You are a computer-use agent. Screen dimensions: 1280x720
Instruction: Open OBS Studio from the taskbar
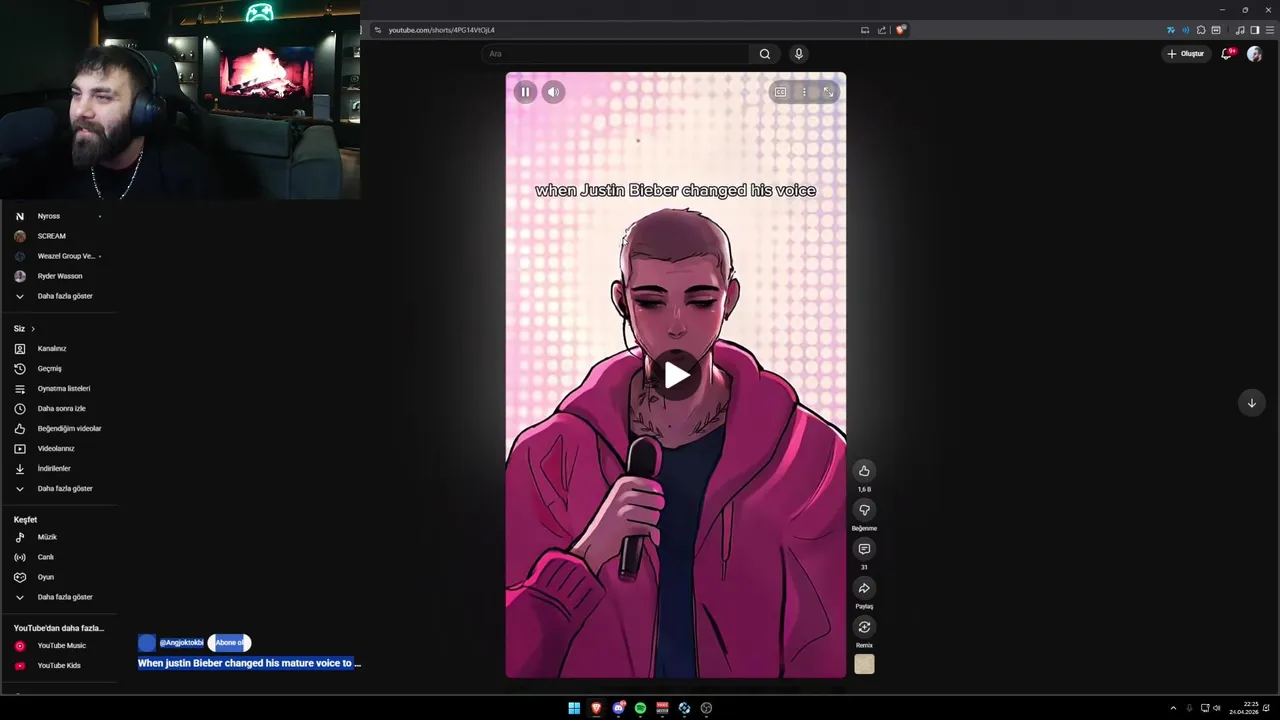click(x=706, y=708)
